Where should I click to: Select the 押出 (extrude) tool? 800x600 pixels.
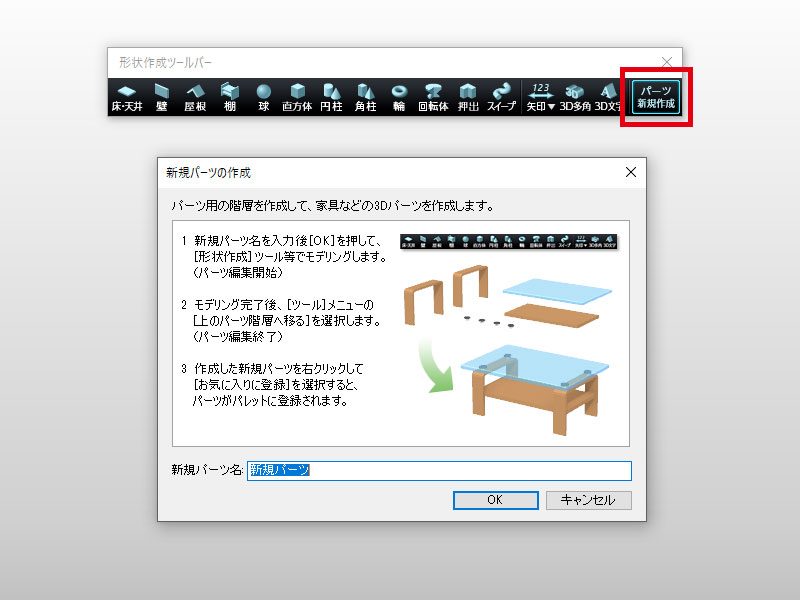coord(466,97)
